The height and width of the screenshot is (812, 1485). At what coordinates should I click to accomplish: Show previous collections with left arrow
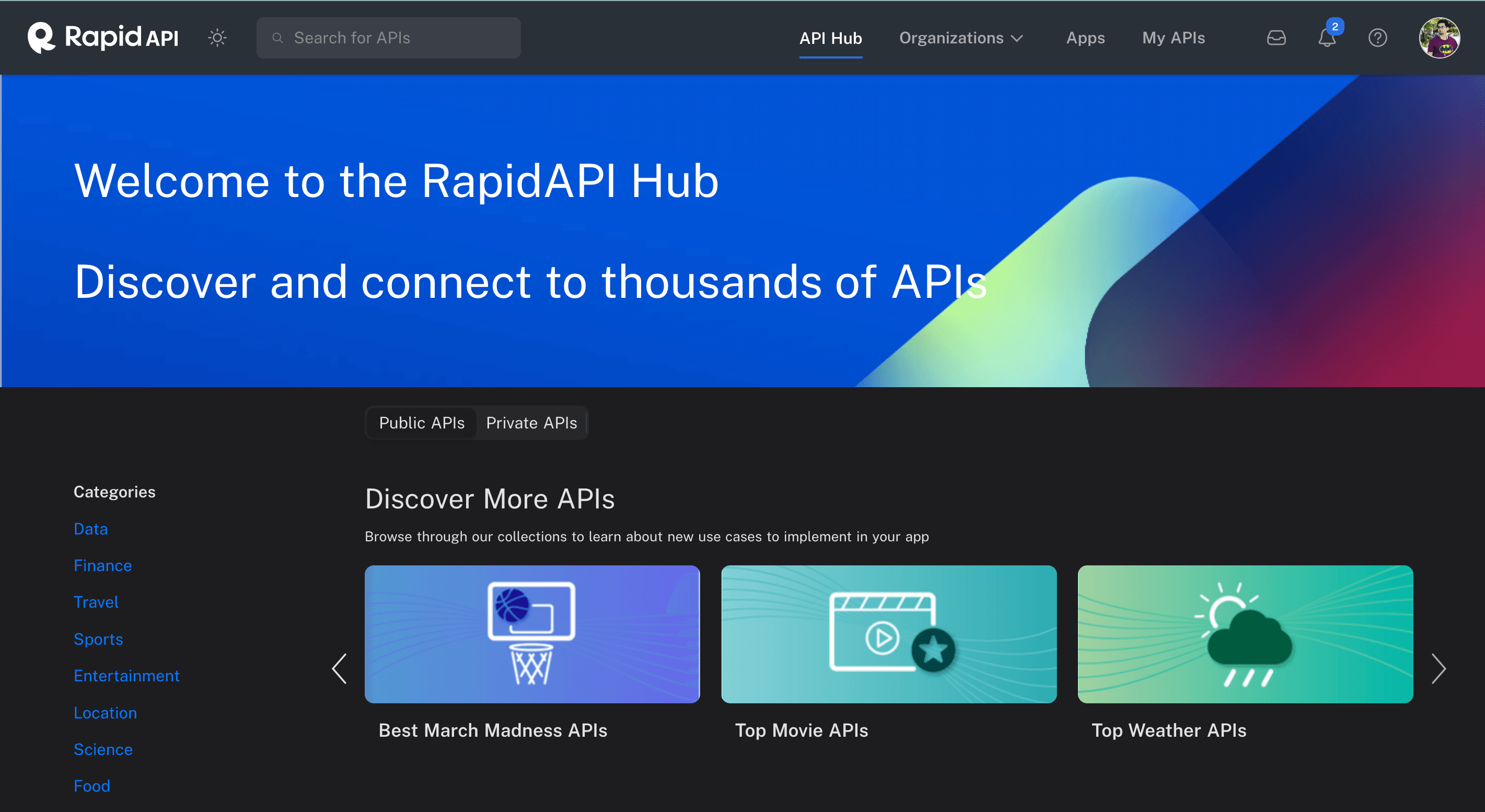(339, 668)
